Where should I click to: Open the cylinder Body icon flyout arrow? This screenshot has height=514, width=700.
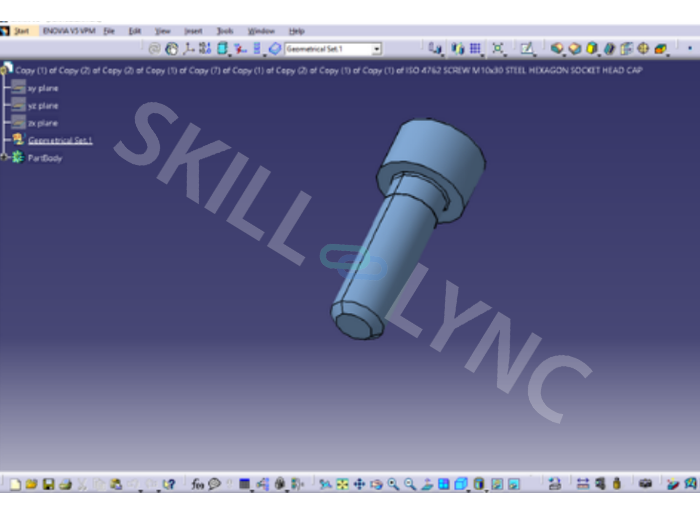(x=230, y=56)
